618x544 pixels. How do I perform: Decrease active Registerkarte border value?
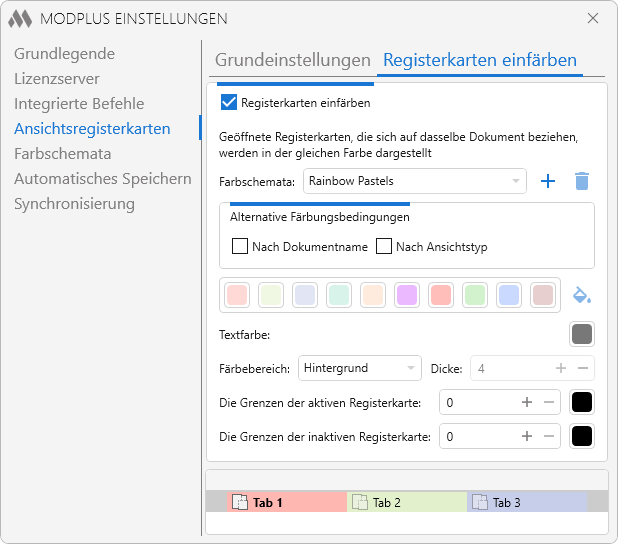pos(549,402)
